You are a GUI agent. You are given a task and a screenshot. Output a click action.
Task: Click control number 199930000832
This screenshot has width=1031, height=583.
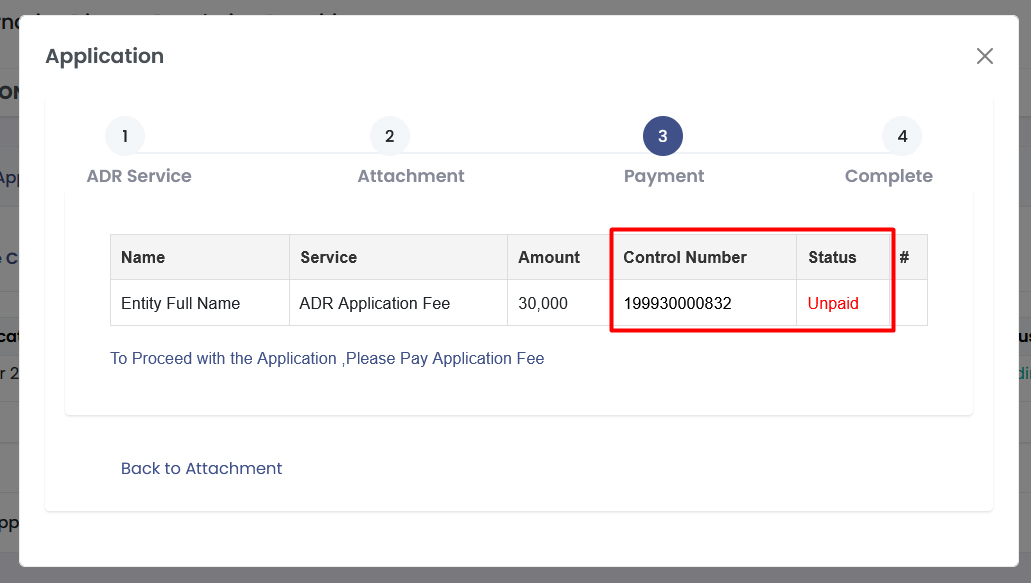tap(677, 303)
